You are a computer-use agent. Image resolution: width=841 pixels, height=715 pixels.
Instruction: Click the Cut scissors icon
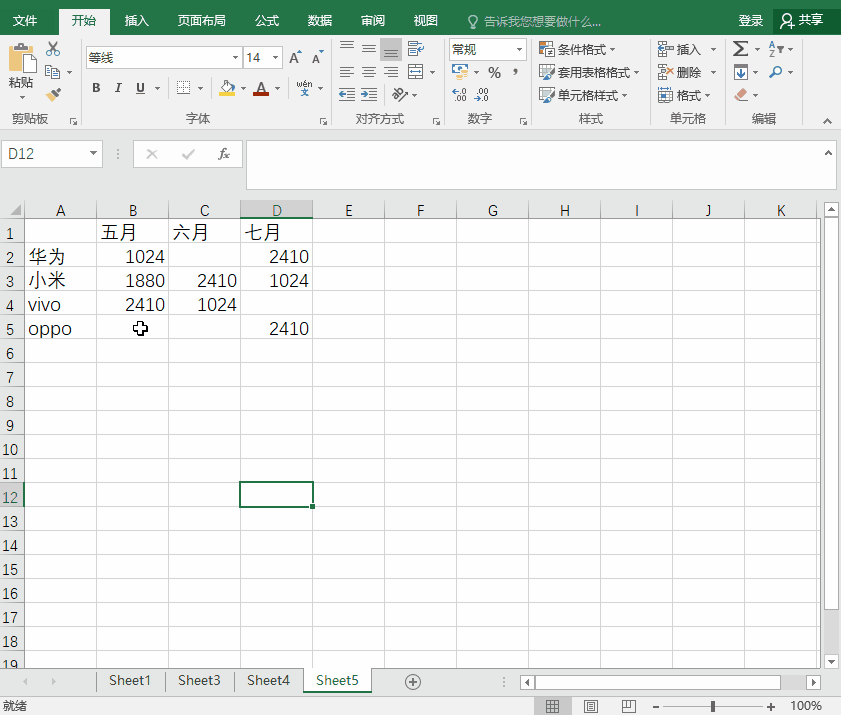[x=53, y=49]
